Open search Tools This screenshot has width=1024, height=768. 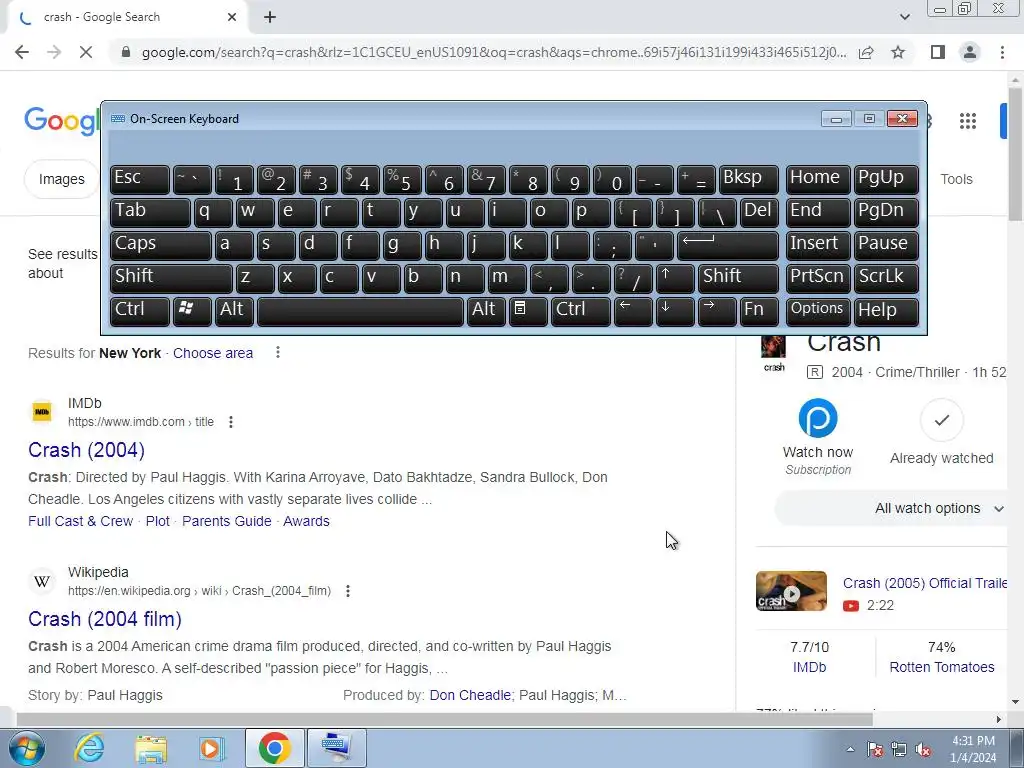pyautogui.click(x=956, y=179)
